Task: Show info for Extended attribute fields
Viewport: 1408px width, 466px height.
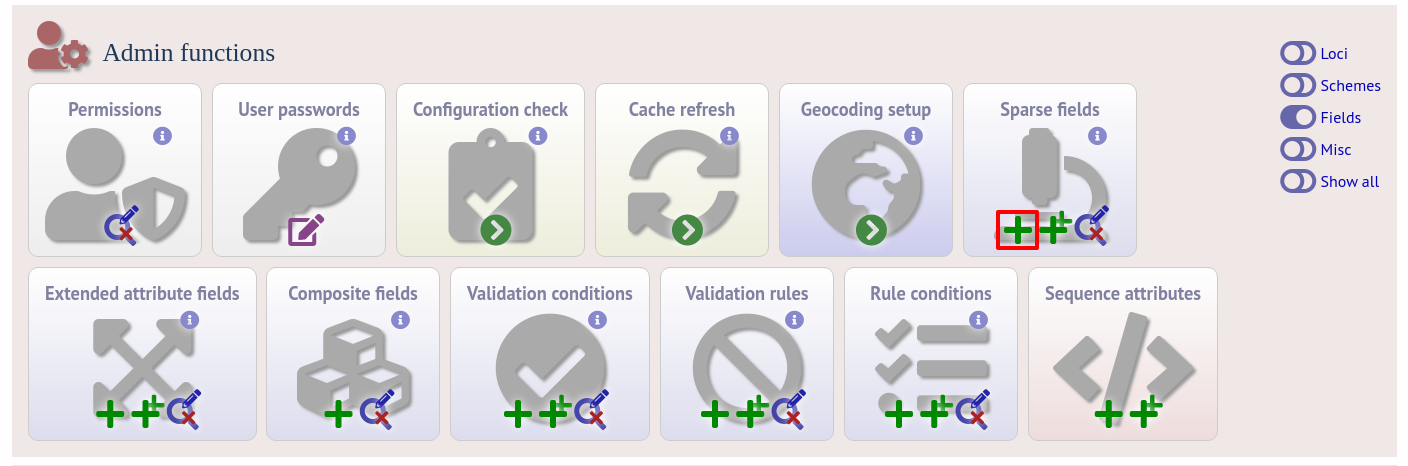Action: coord(189,320)
